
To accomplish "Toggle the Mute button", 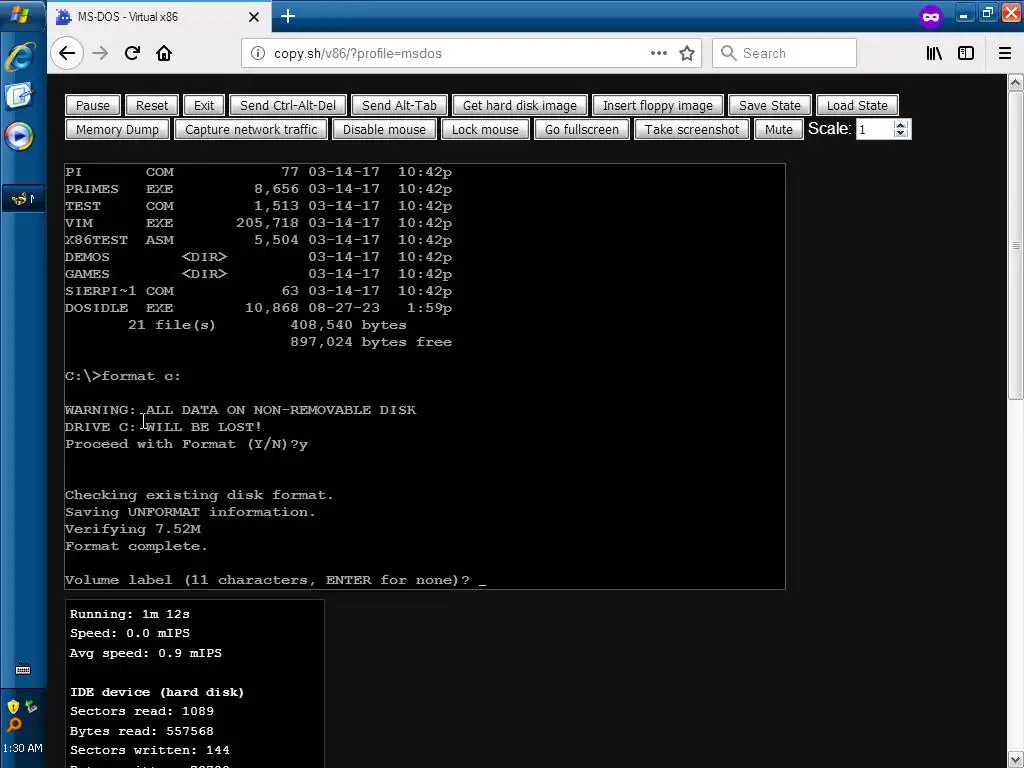I will (778, 129).
